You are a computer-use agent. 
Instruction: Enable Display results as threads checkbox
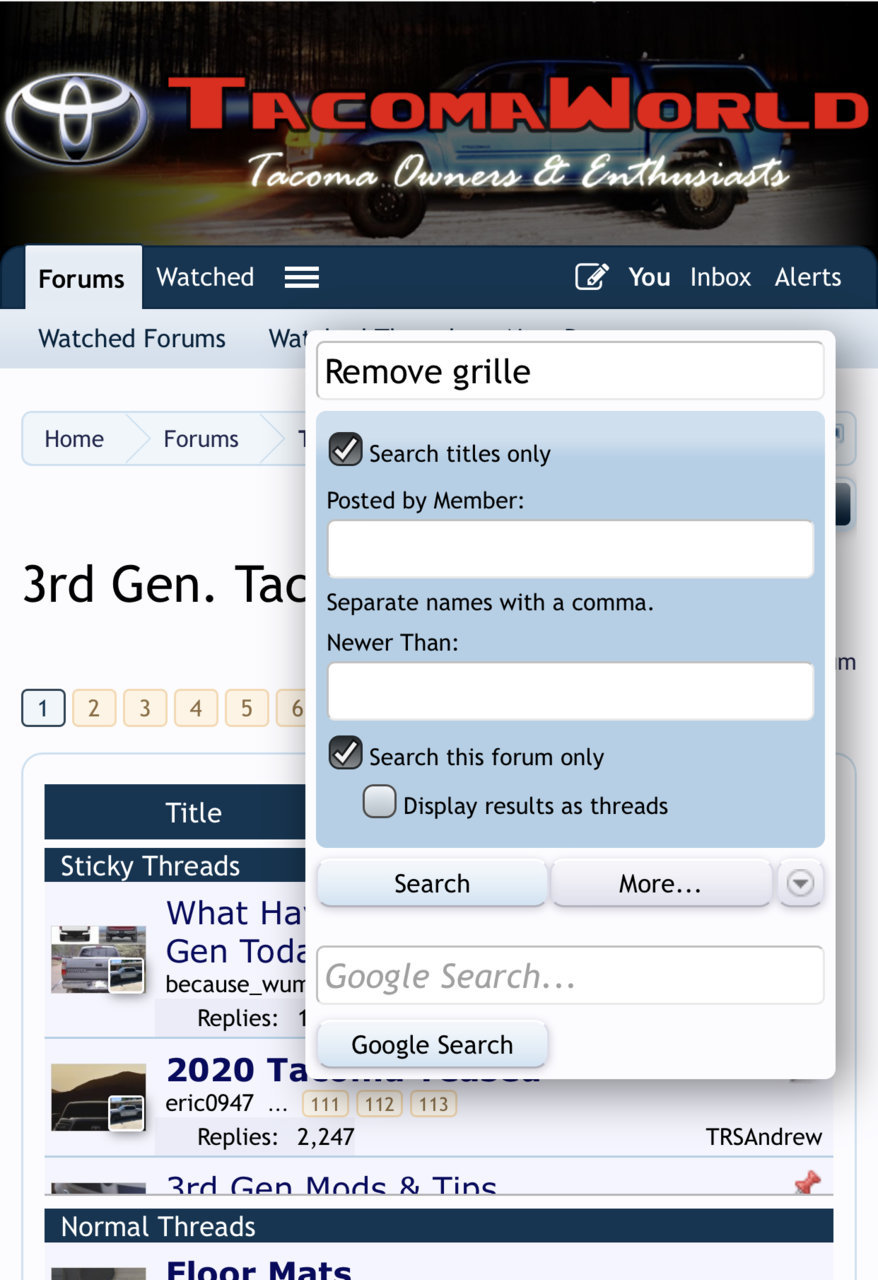(379, 802)
